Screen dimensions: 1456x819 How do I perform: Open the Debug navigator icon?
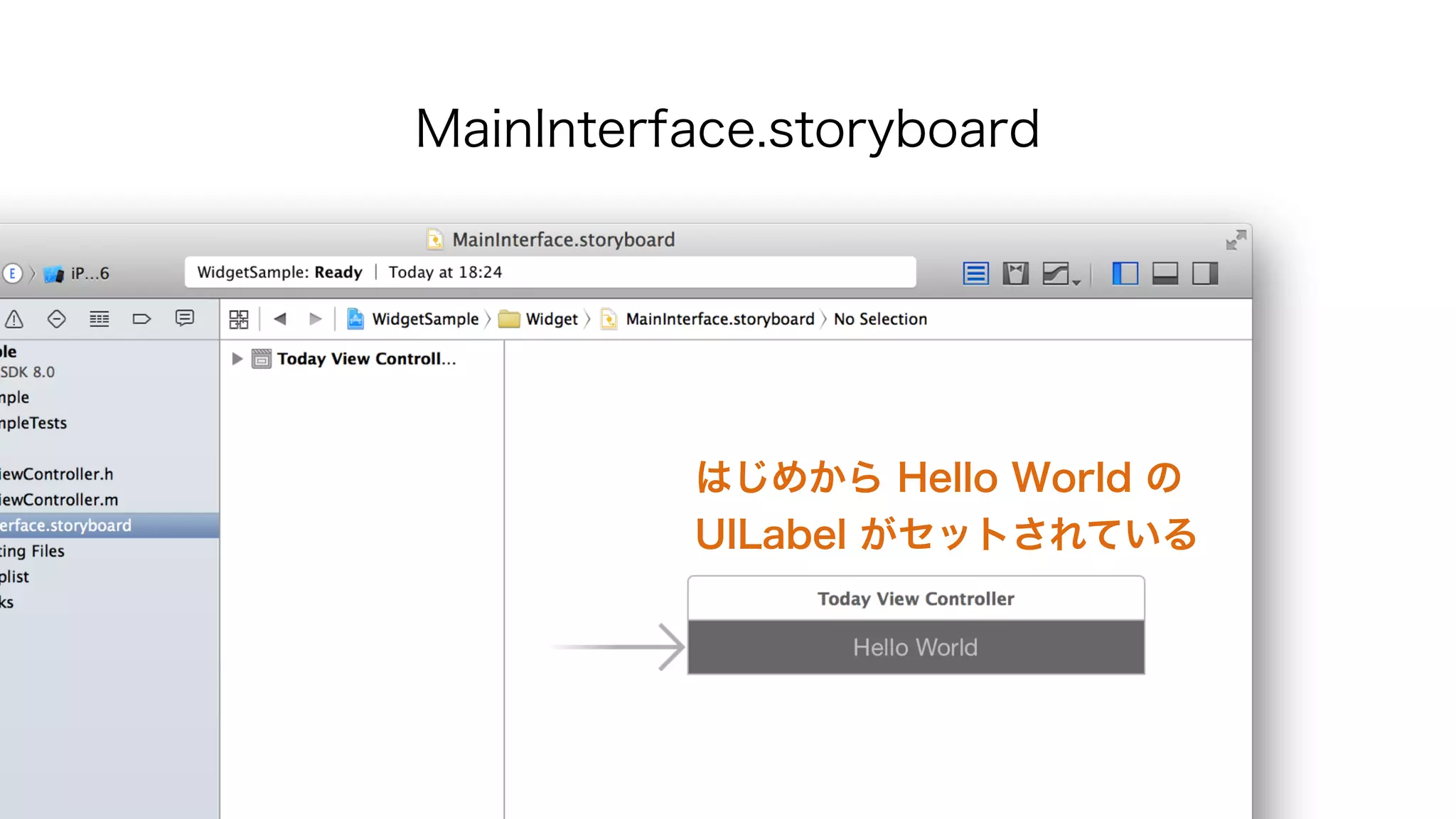point(100,319)
